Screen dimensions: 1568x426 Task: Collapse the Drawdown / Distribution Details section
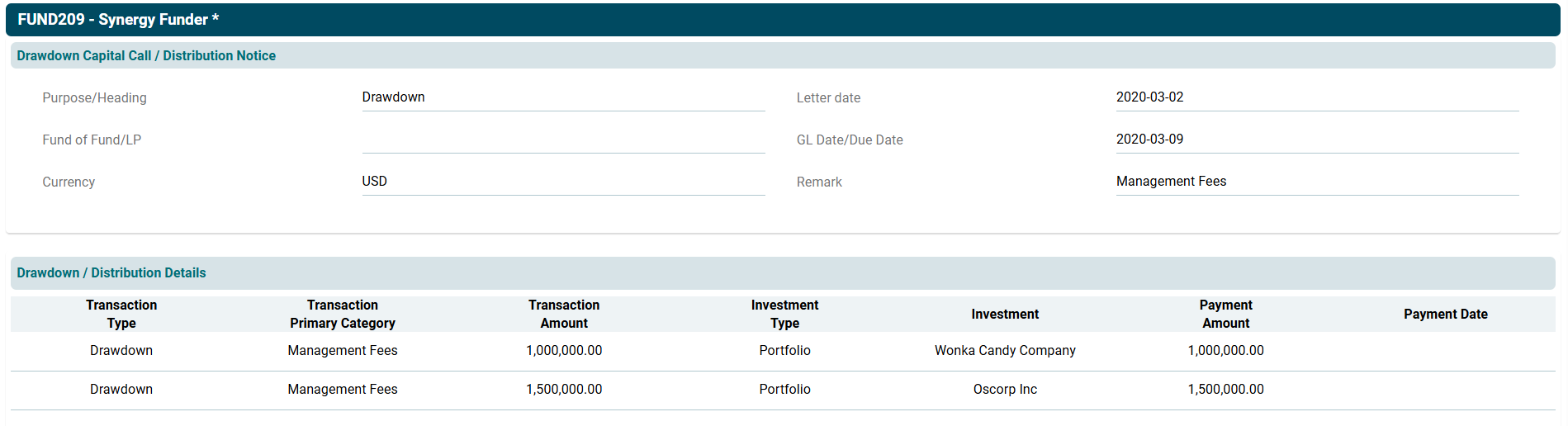111,273
